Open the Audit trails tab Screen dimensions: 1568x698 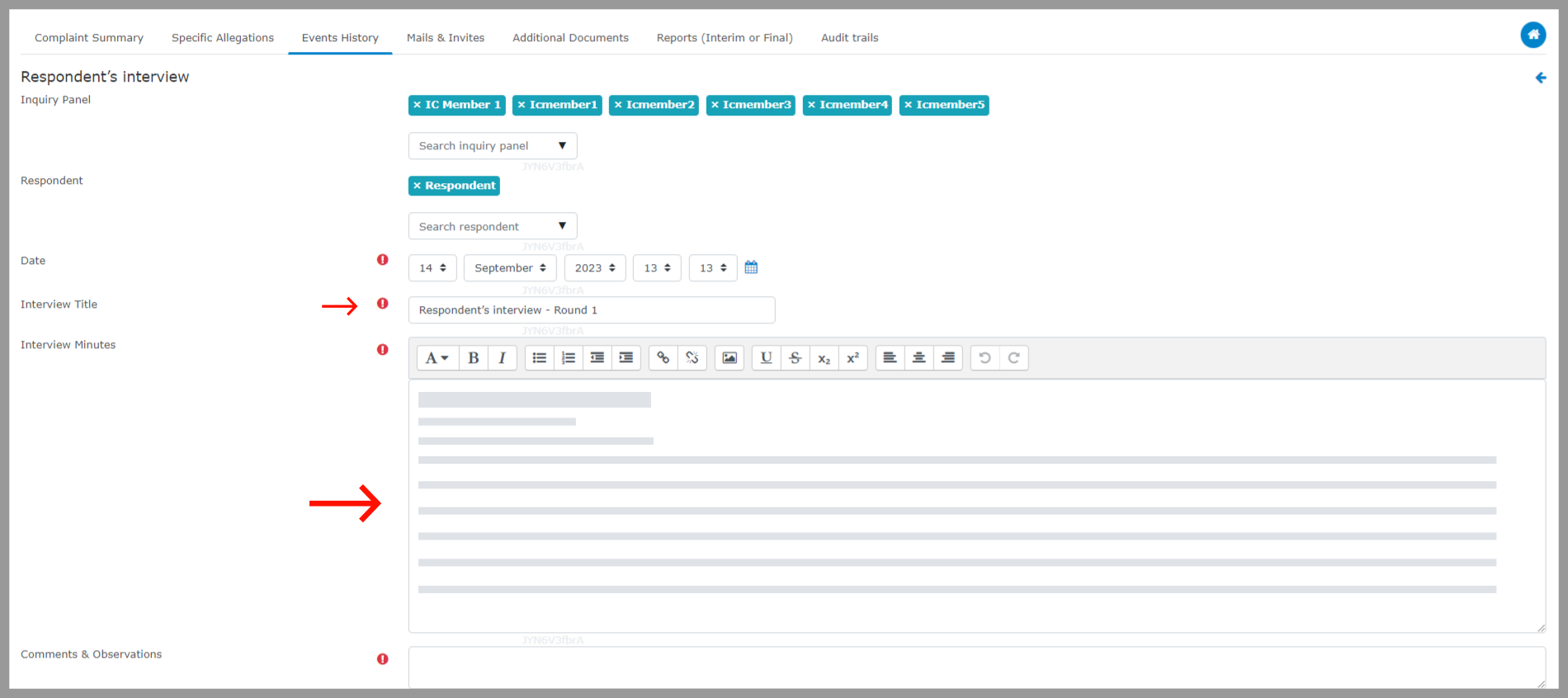(x=849, y=38)
